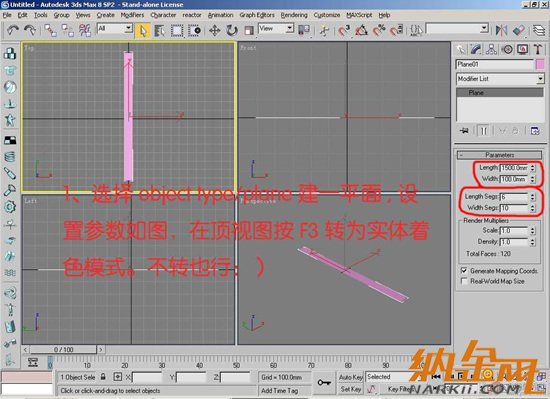Viewport: 550px width, 399px height.
Task: Click the 0 / 100 time slider
Action: point(63,350)
